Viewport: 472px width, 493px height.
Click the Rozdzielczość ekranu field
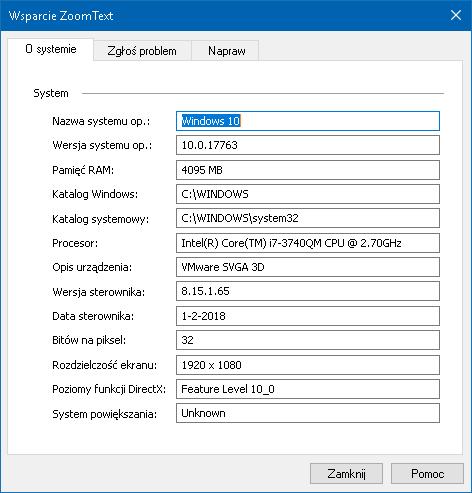click(308, 365)
